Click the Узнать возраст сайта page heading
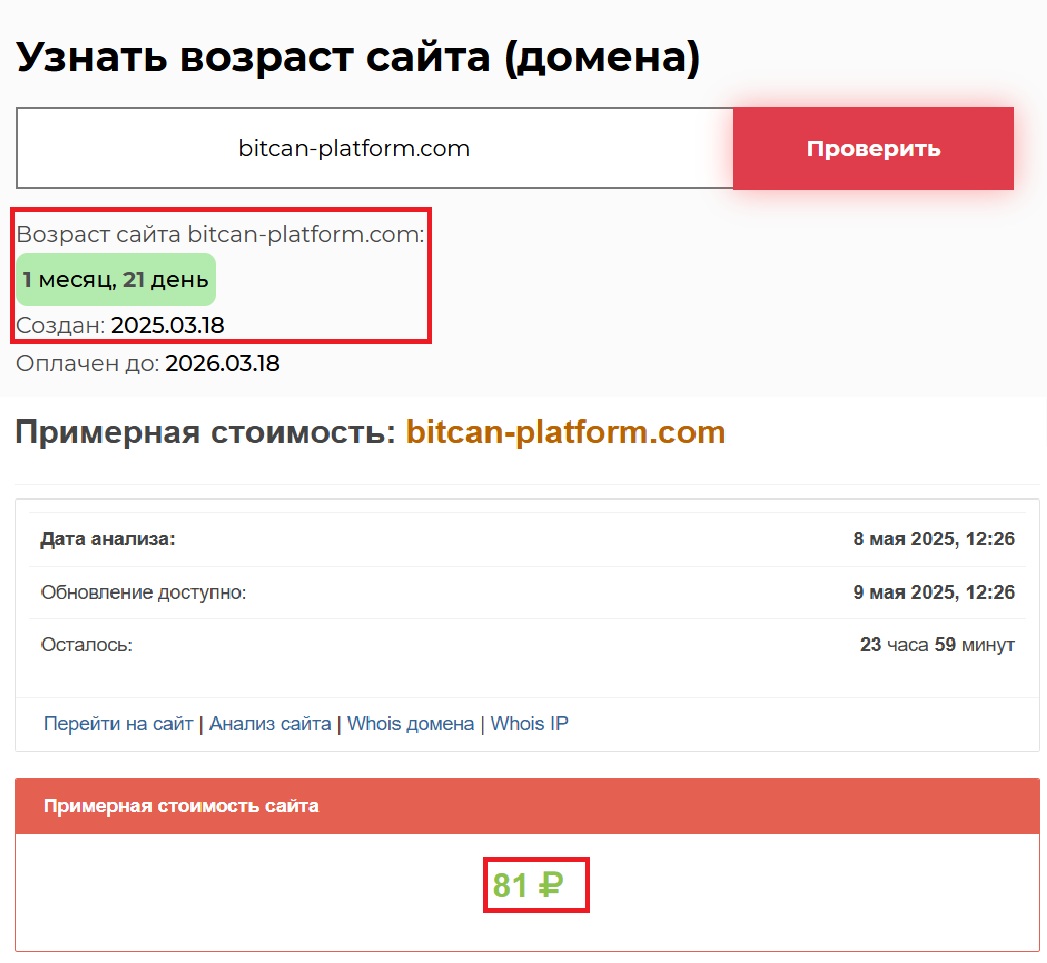The image size is (1047, 963). tap(358, 58)
